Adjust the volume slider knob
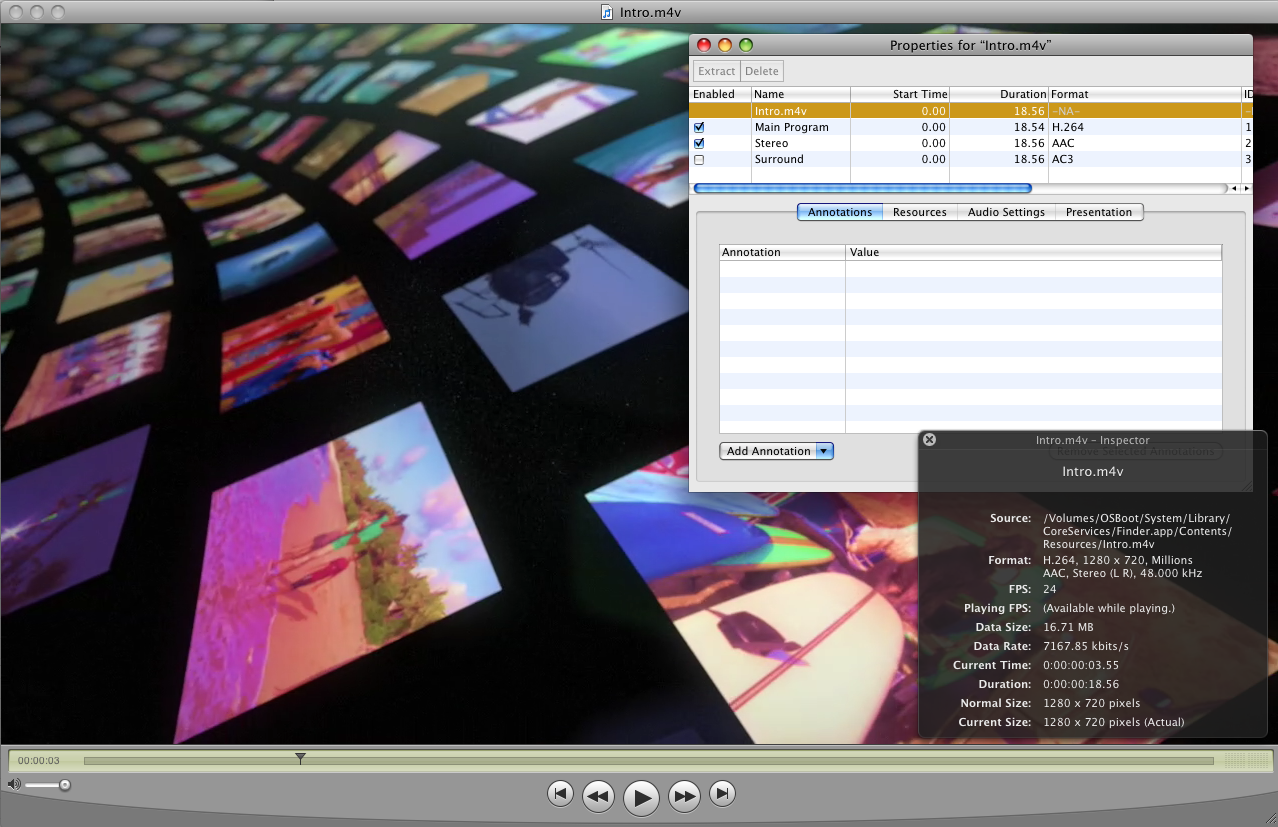This screenshot has height=827, width=1278. click(65, 785)
